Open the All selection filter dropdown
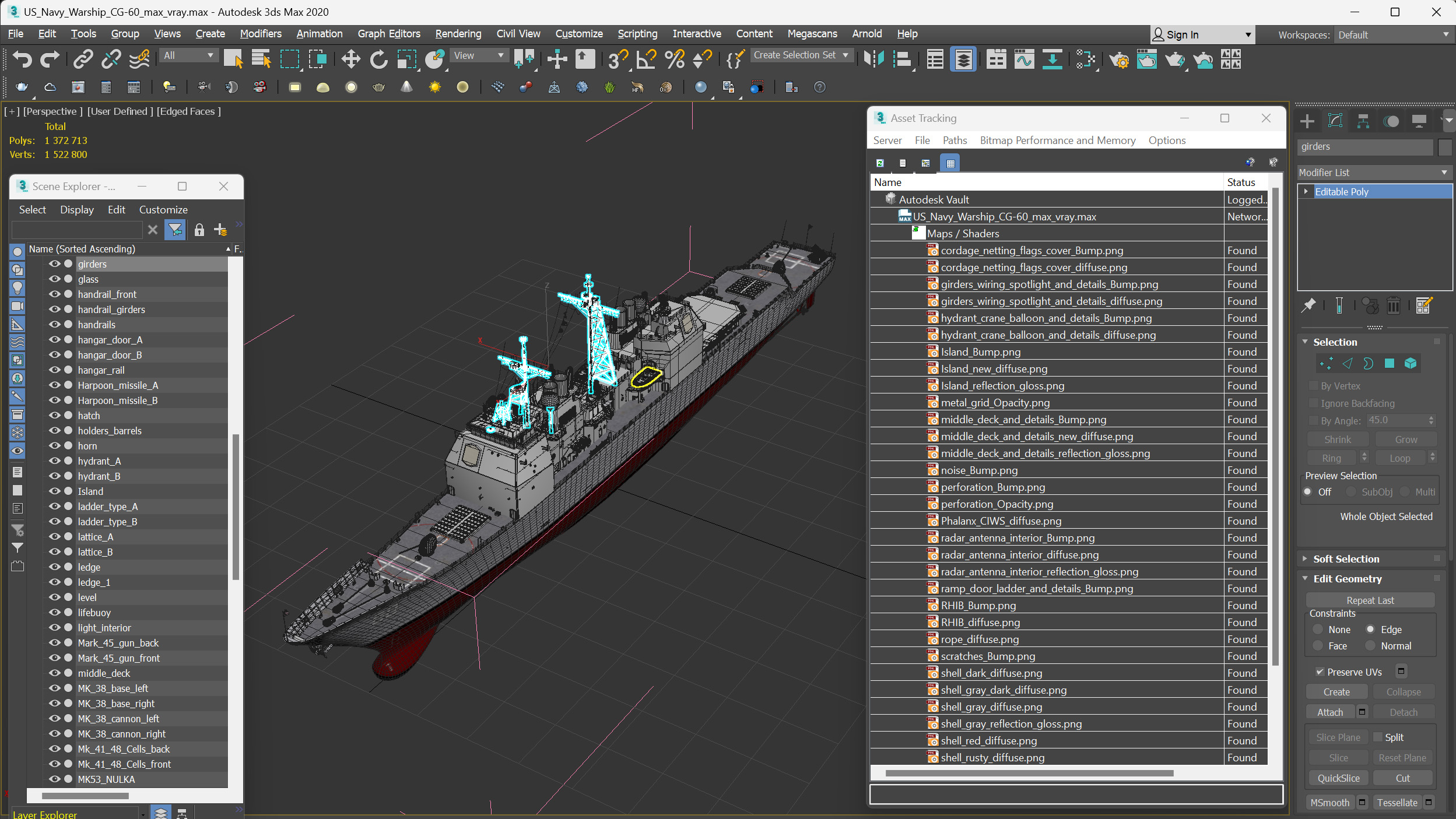 click(x=189, y=55)
